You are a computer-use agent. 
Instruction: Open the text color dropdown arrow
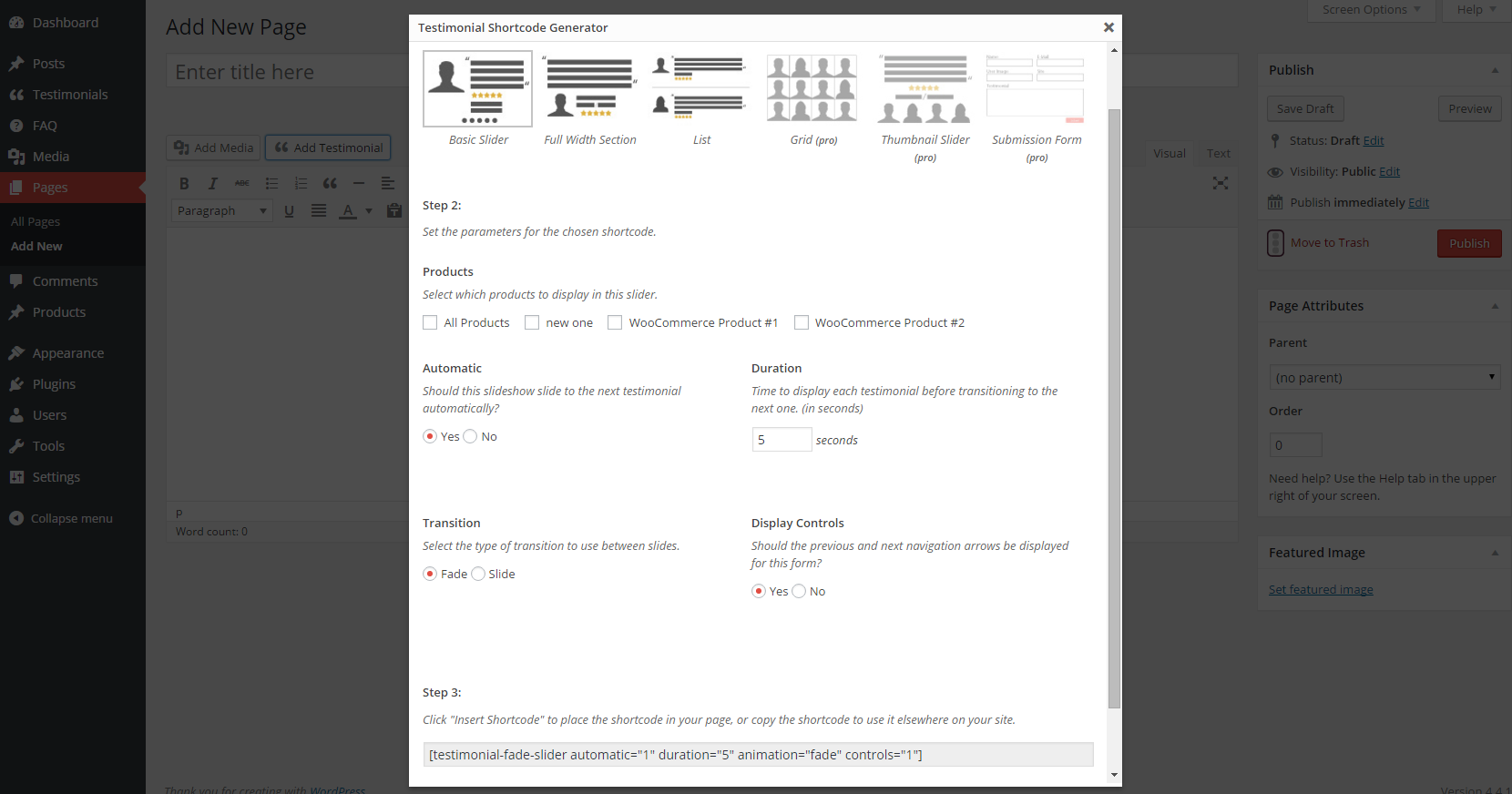pyautogui.click(x=369, y=211)
